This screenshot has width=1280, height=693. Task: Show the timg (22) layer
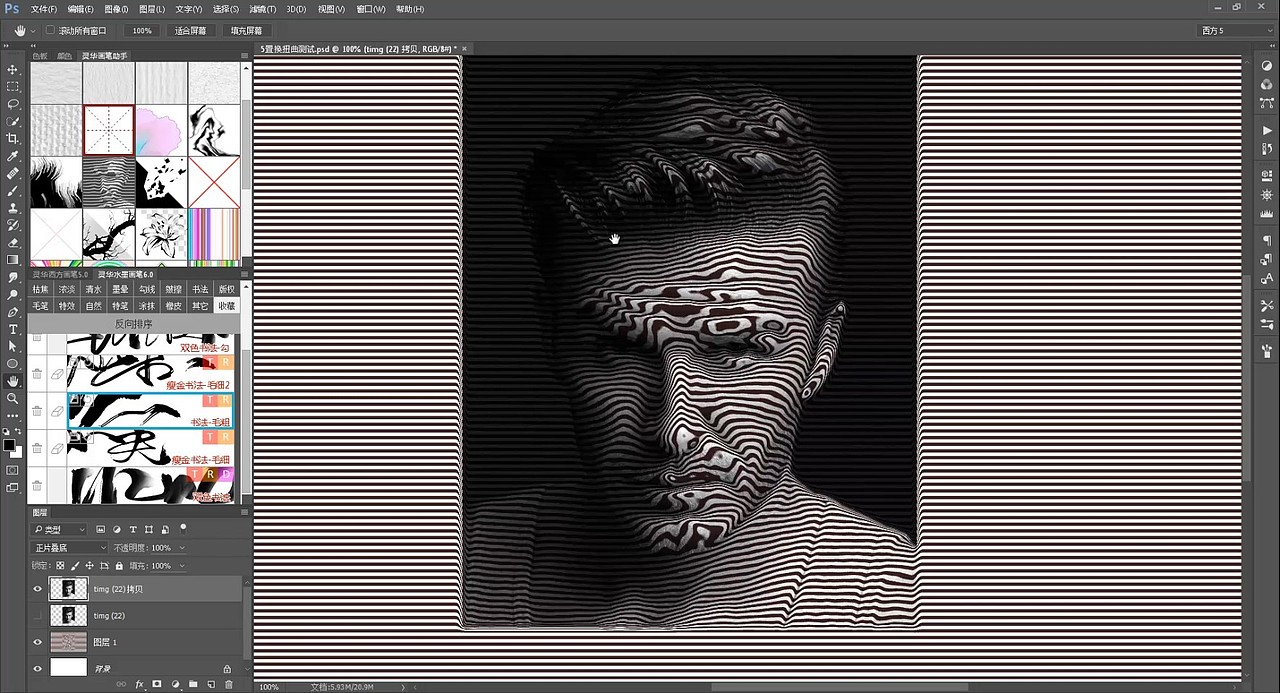point(38,615)
